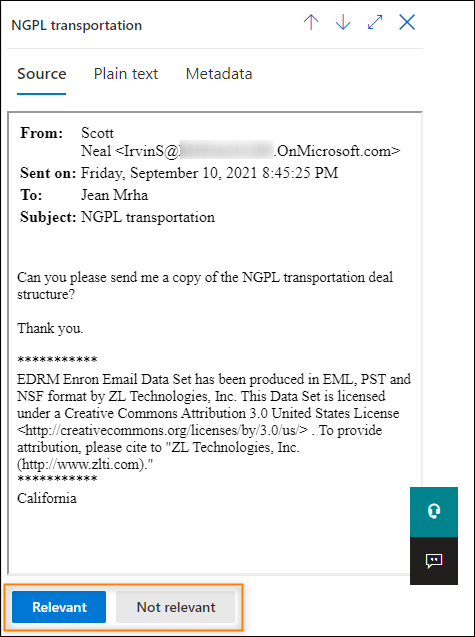Go to previous document with up arrow
Screen dimensions: 475x637
pyautogui.click(x=311, y=23)
